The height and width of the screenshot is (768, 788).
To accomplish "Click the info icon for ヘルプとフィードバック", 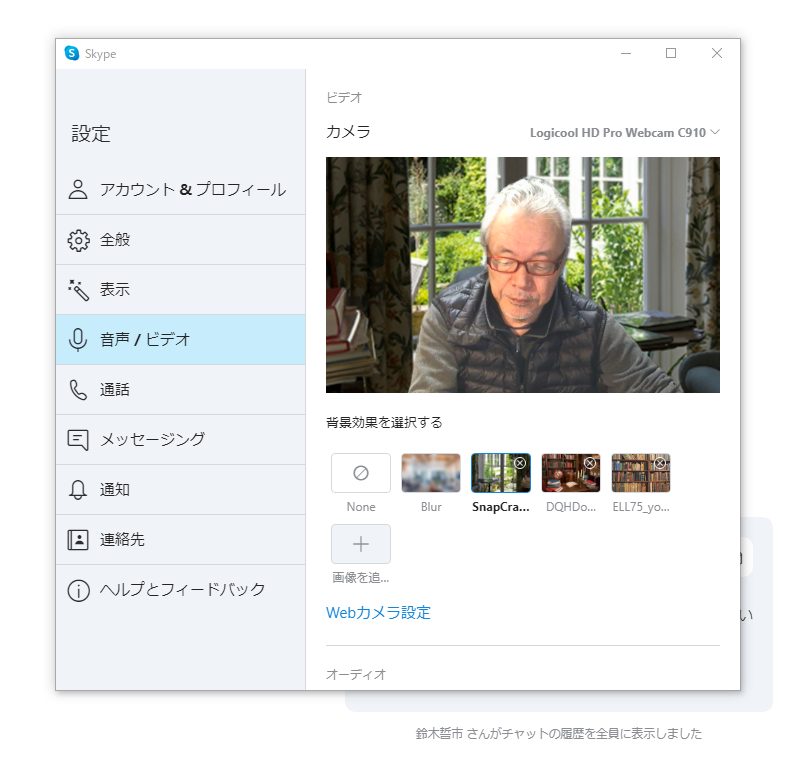I will coord(78,590).
